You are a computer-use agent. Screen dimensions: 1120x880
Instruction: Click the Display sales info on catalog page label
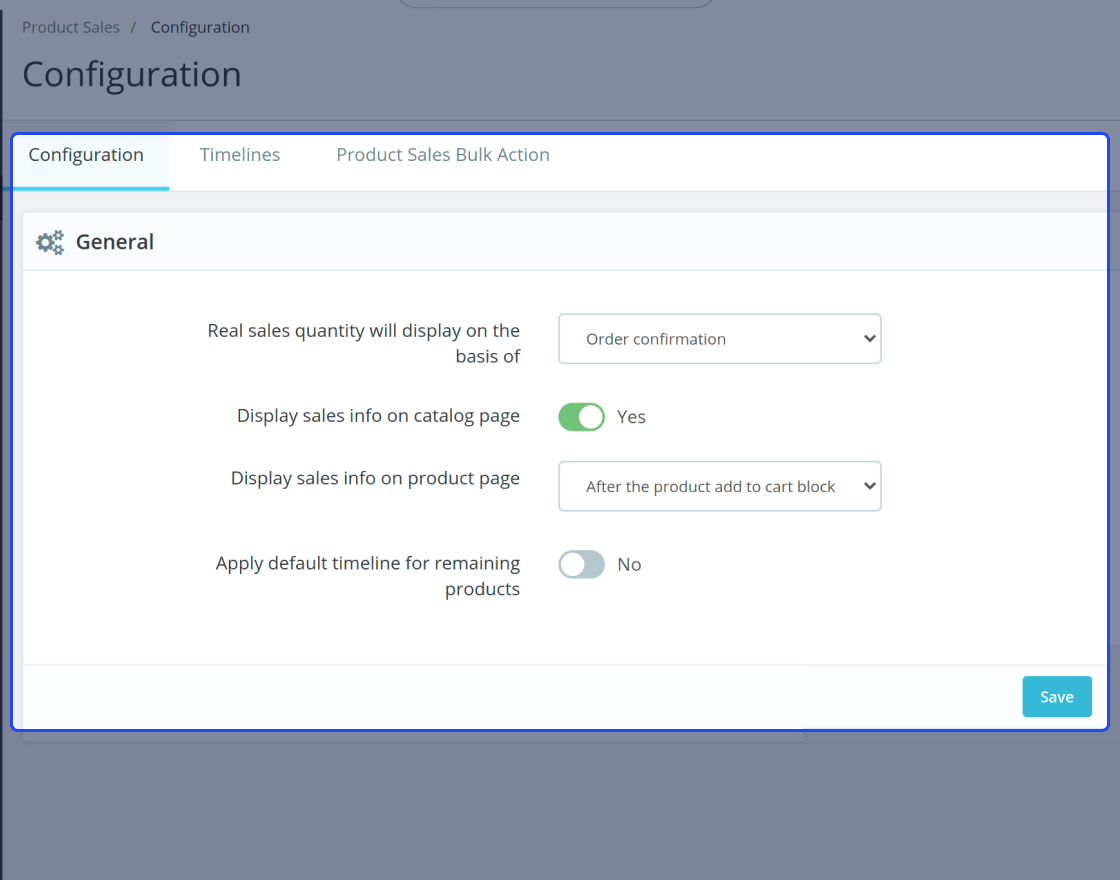pos(379,416)
